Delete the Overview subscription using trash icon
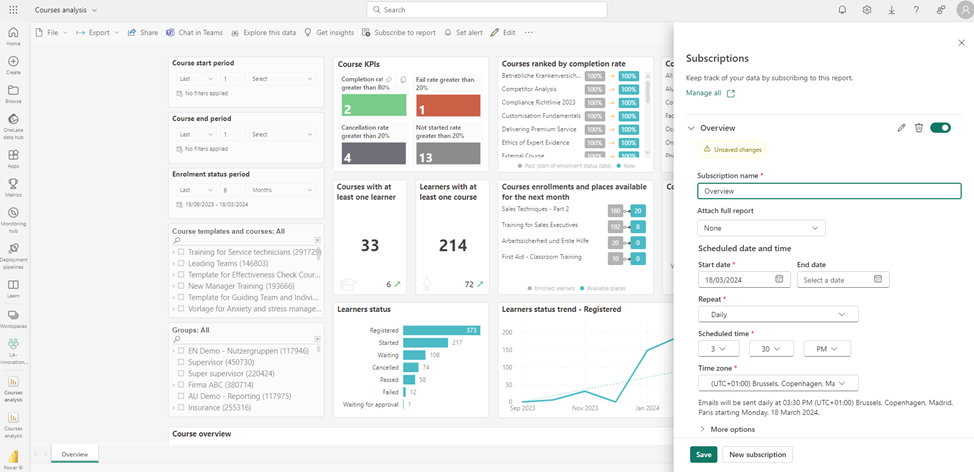This screenshot has width=974, height=472. [918, 128]
